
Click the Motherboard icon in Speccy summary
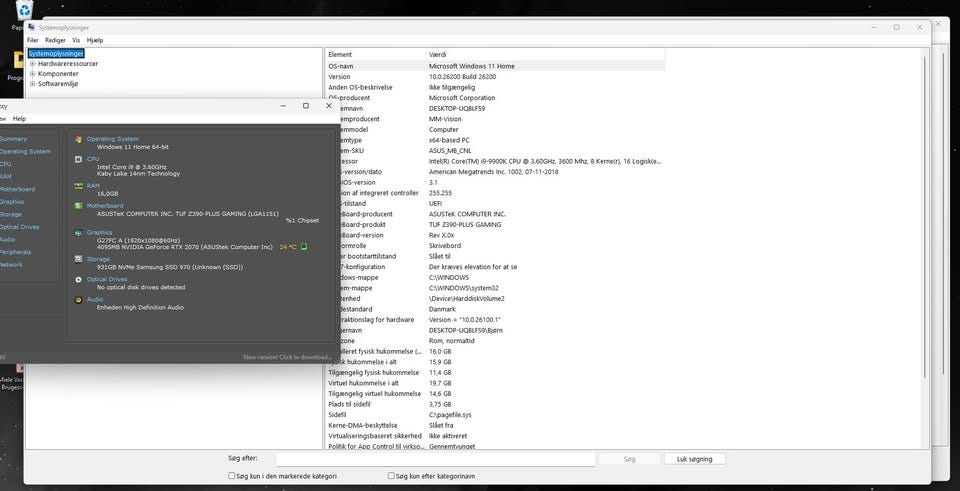[78, 206]
